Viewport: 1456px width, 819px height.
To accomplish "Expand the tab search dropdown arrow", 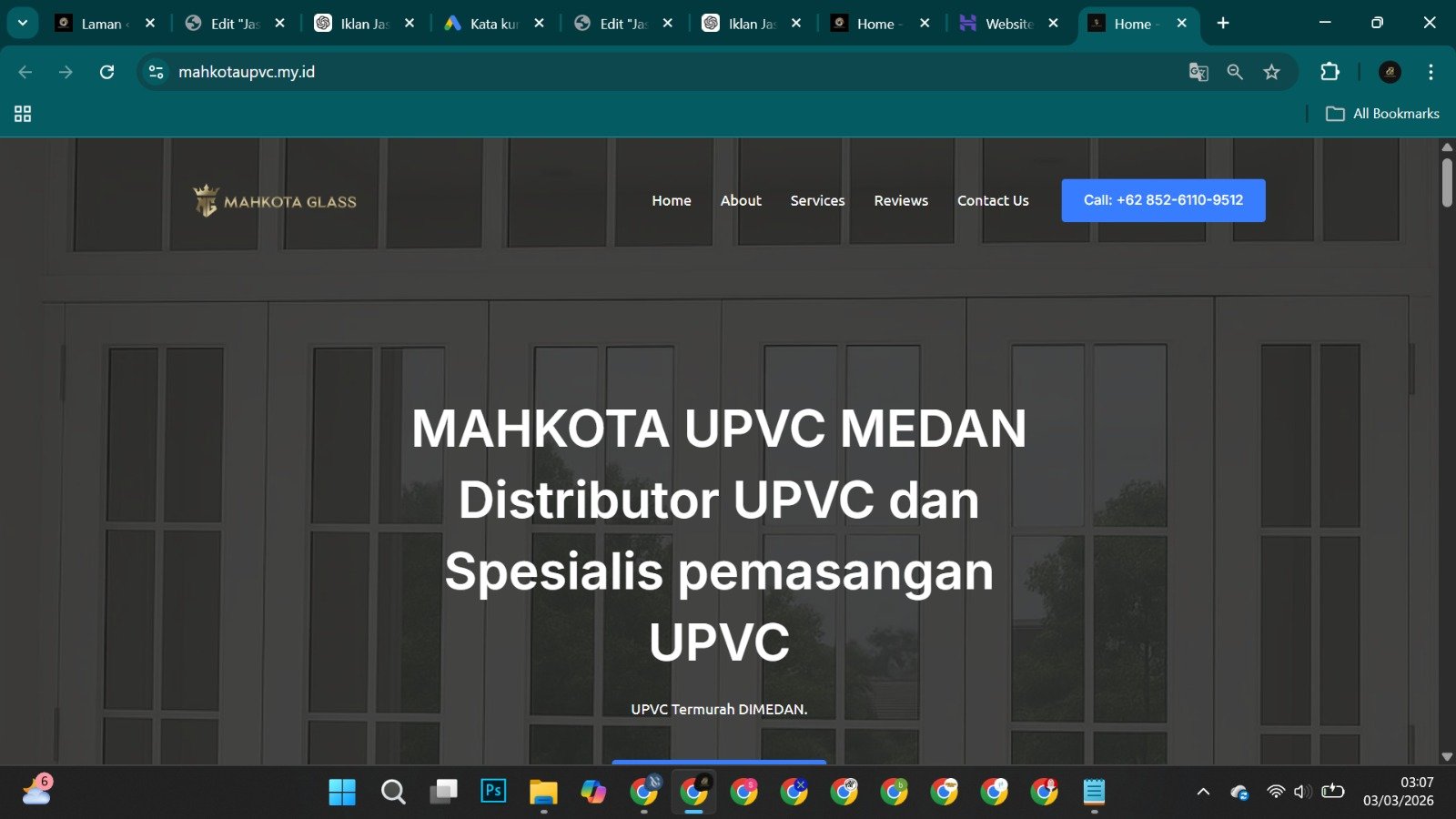I will coord(22,24).
